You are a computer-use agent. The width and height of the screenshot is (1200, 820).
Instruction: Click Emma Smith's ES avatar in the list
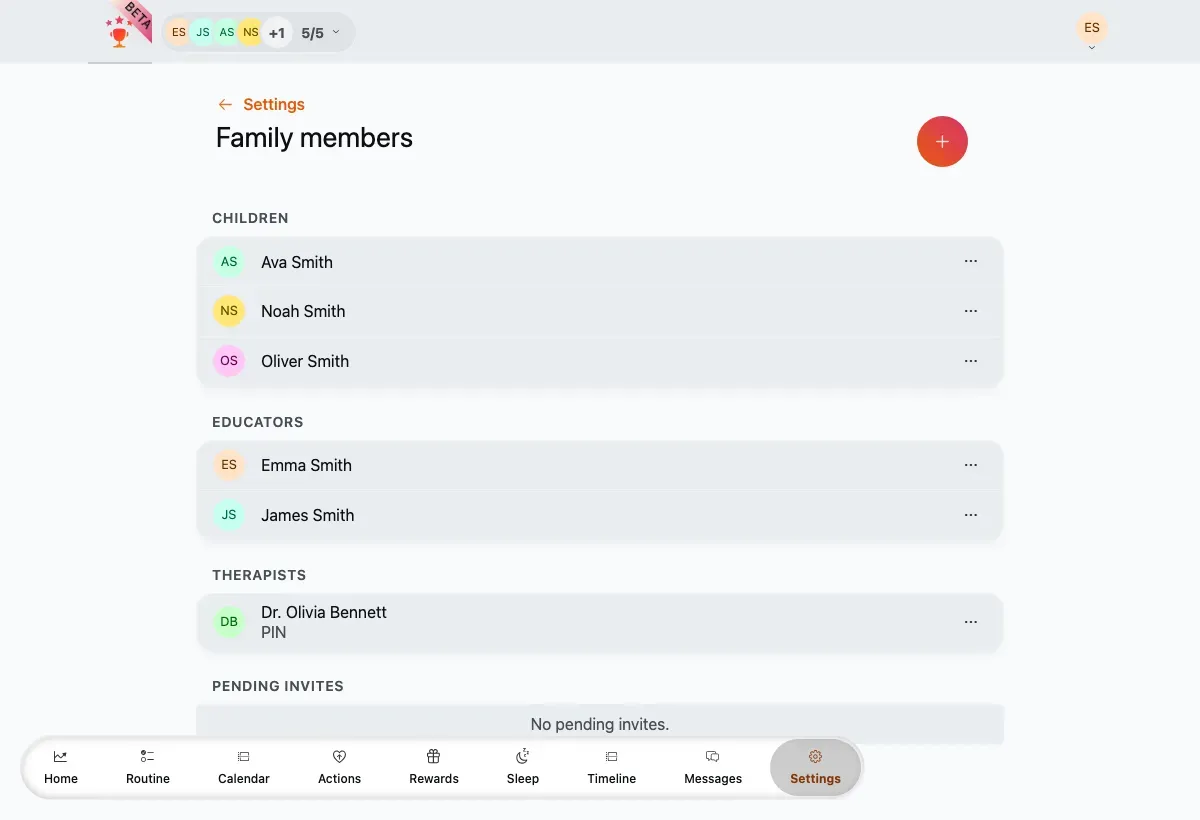coord(229,465)
